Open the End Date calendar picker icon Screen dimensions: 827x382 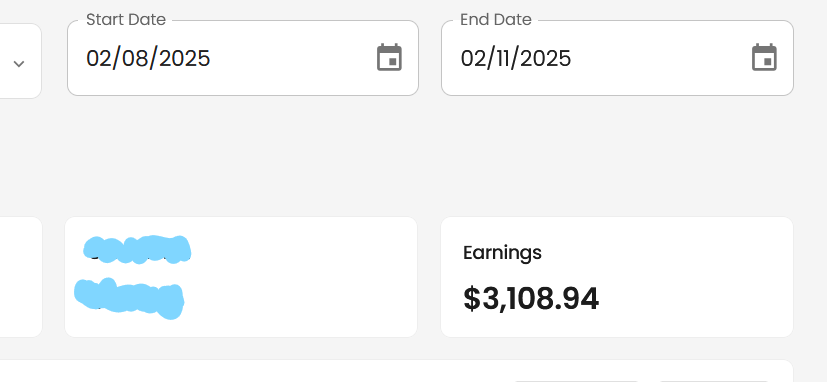[764, 58]
